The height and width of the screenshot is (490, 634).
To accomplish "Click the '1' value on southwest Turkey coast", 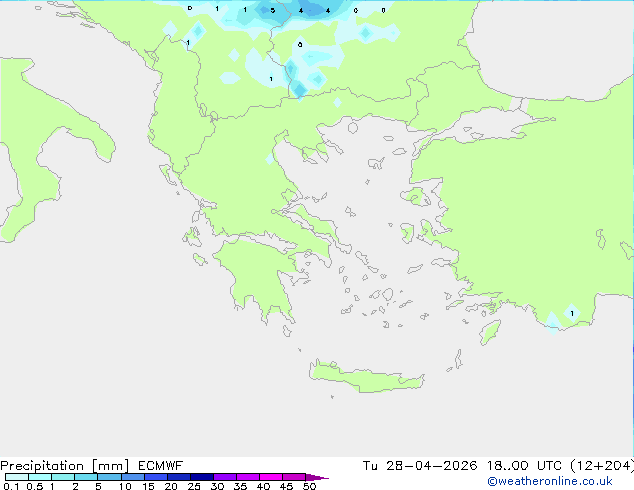I will pos(572,313).
